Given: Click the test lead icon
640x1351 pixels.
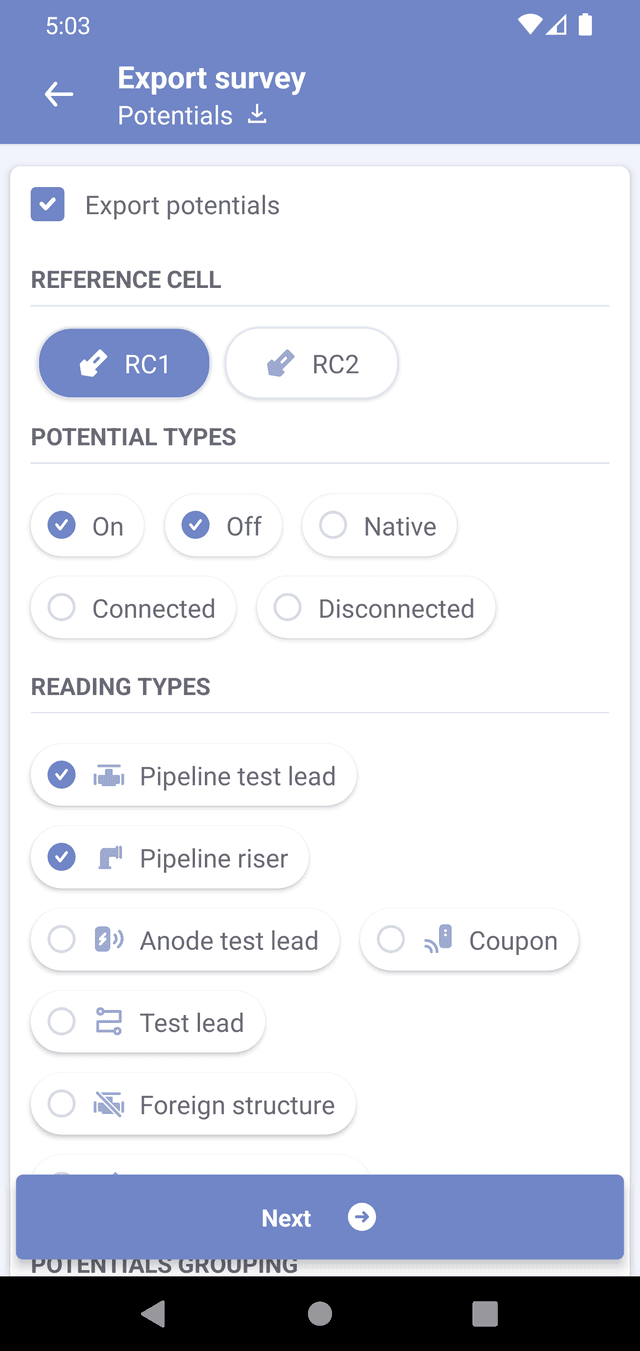Looking at the screenshot, I should 109,1022.
